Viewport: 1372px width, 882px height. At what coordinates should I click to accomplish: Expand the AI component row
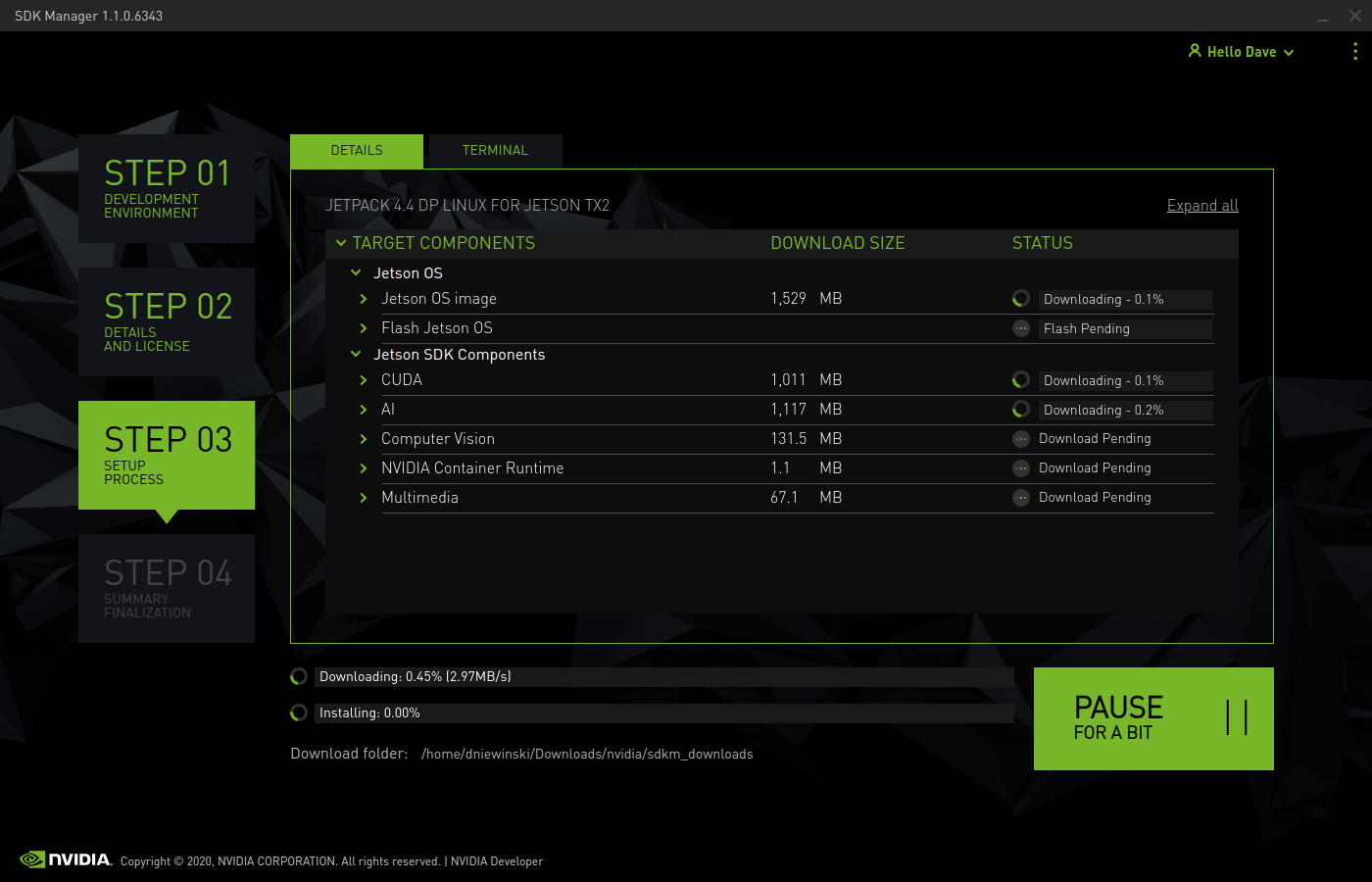pyautogui.click(x=364, y=410)
